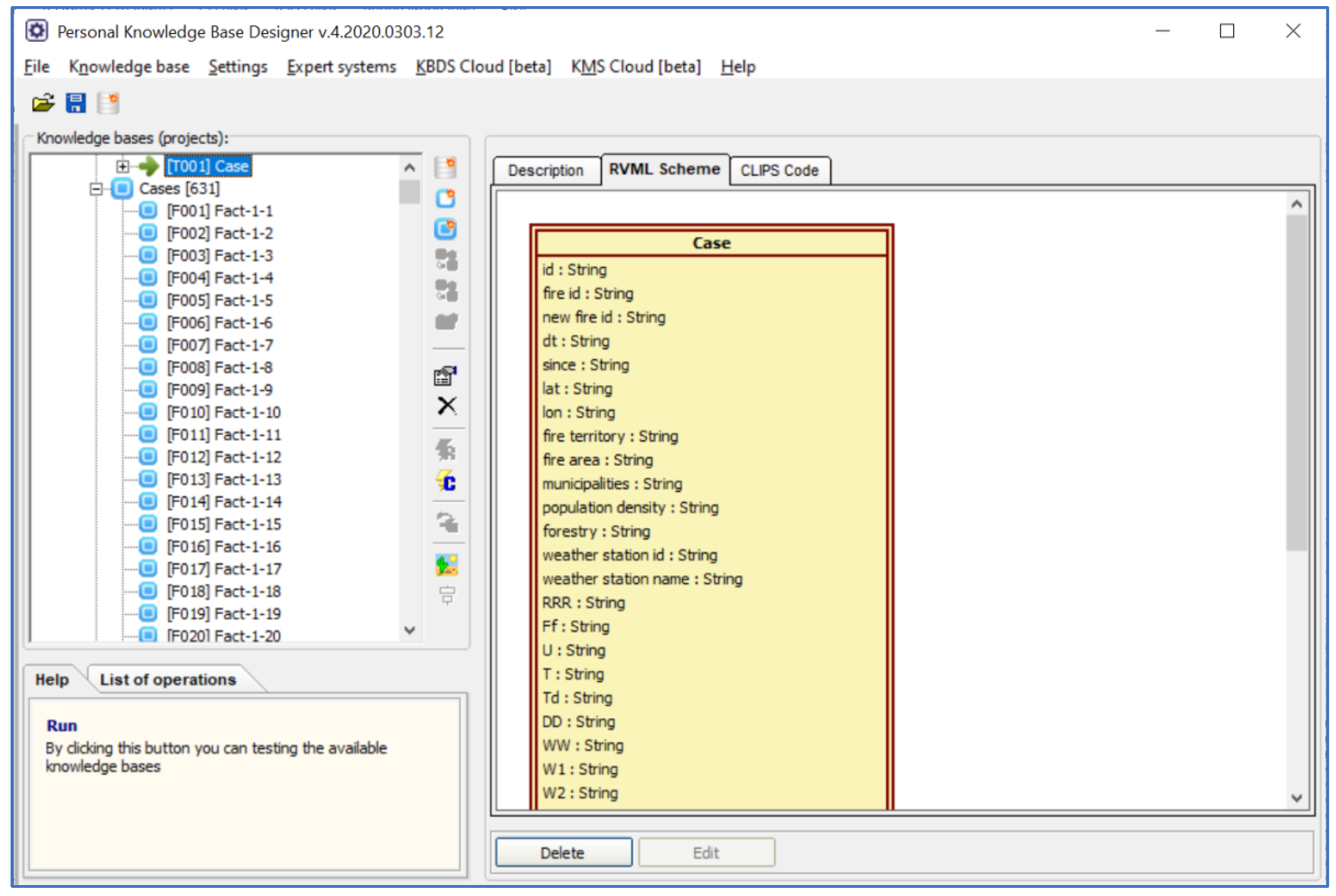Click the darker blue new fact icon
Image resolution: width=1336 pixels, height=896 pixels.
445,229
